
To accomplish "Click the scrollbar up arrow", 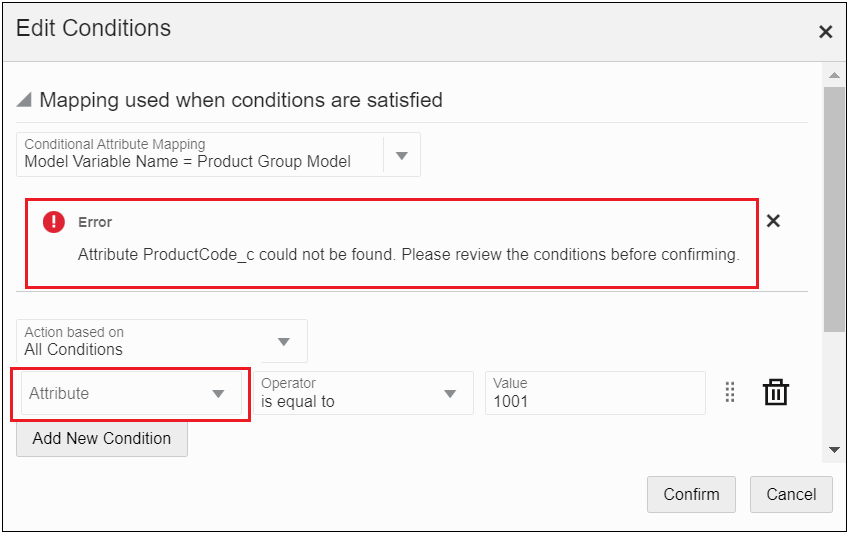I will click(834, 75).
